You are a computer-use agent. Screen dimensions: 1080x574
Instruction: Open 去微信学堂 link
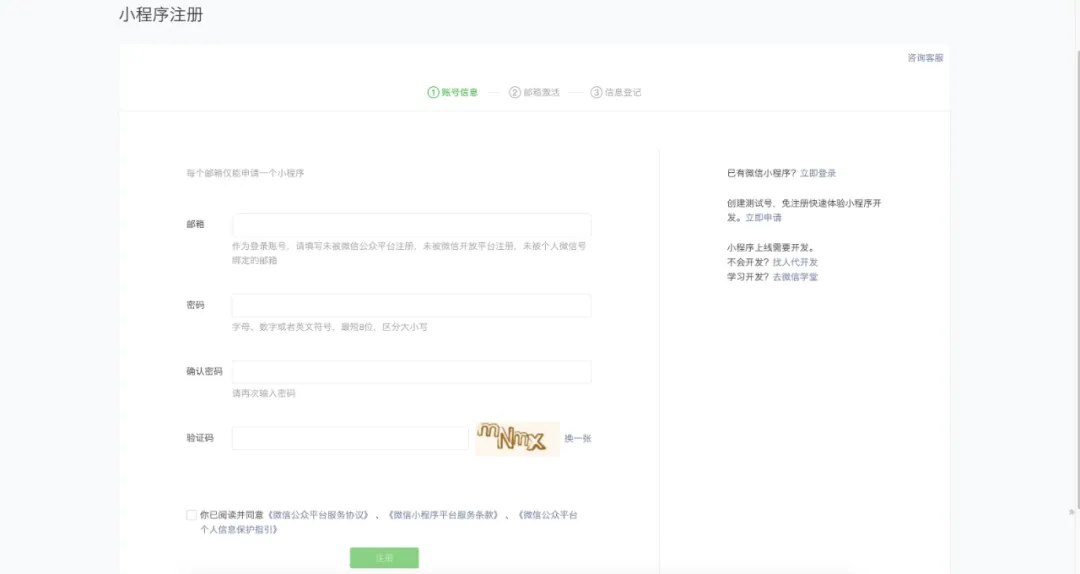(795, 276)
